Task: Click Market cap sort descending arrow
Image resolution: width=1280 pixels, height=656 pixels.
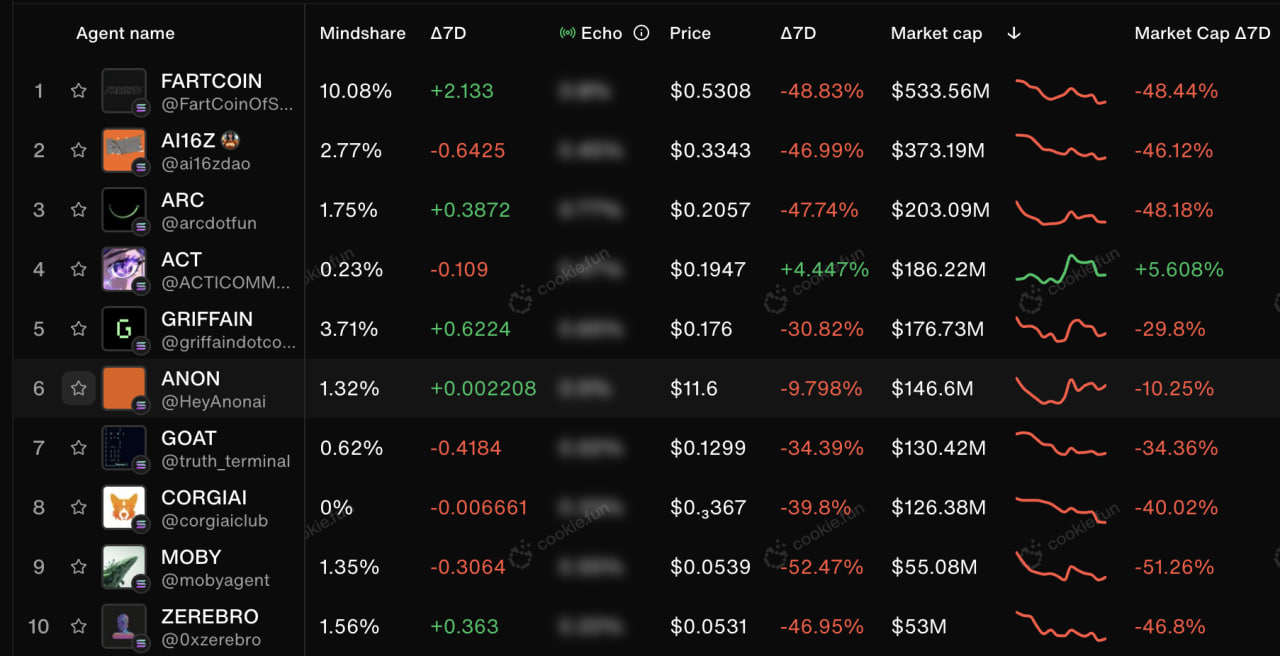Action: point(1014,33)
